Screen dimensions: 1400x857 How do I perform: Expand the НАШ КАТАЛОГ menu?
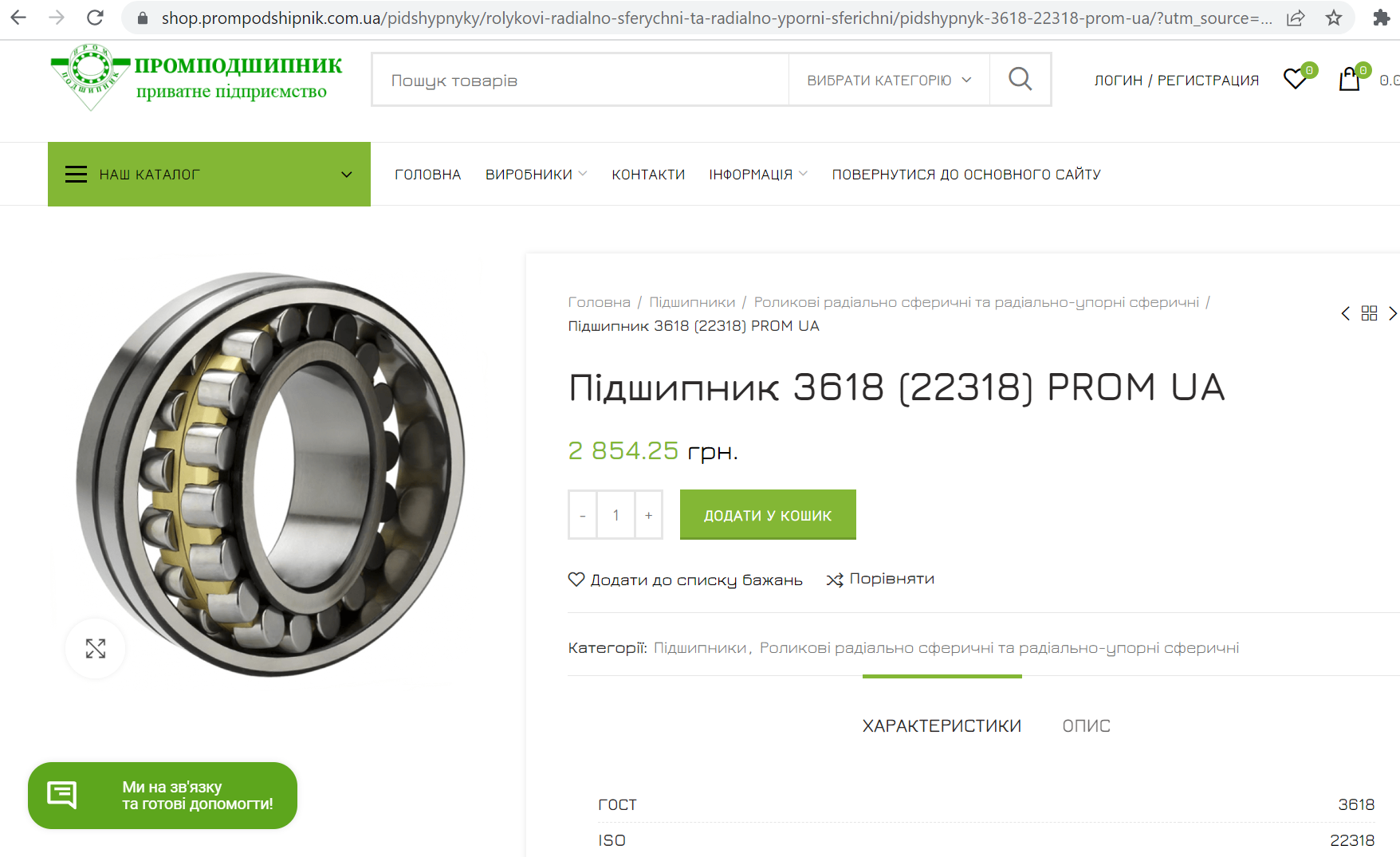pos(209,174)
